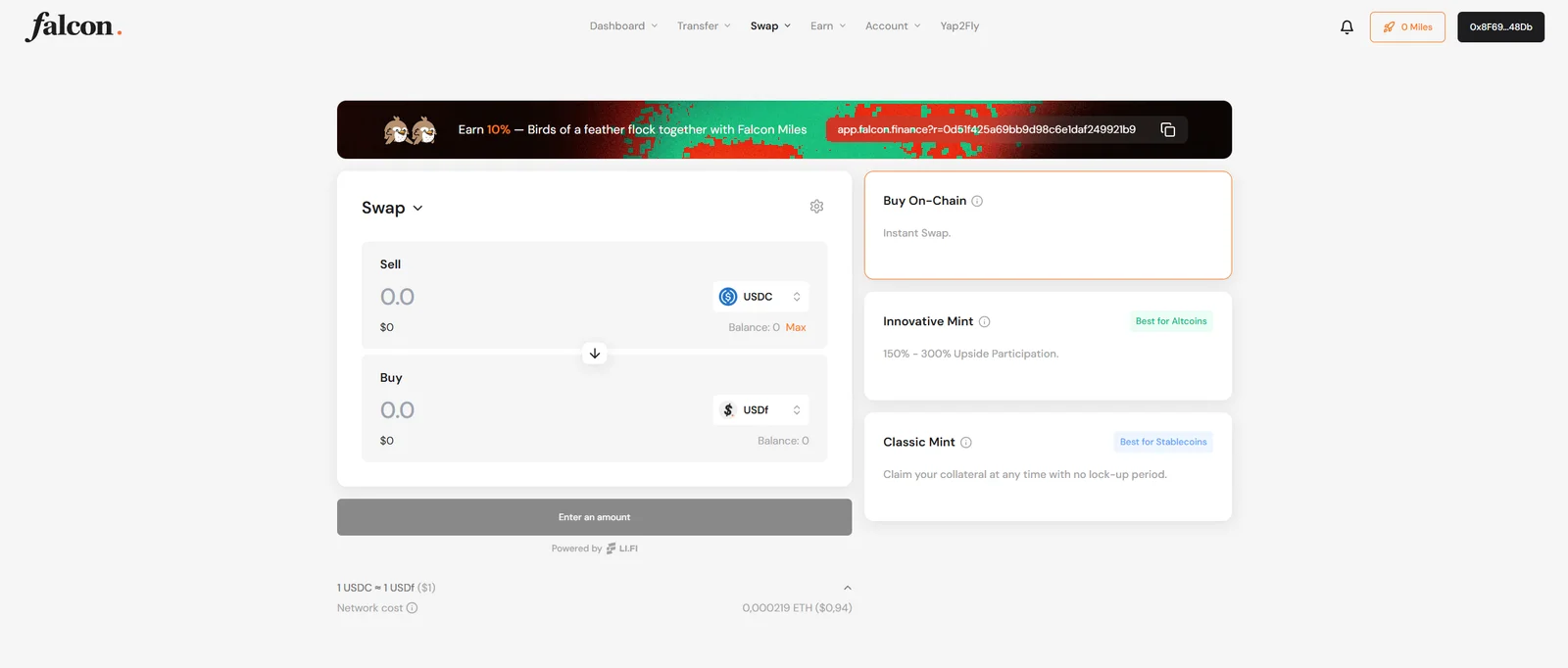Flip sell and buy tokens arrow
Screen dimensions: 1568x668
point(595,354)
